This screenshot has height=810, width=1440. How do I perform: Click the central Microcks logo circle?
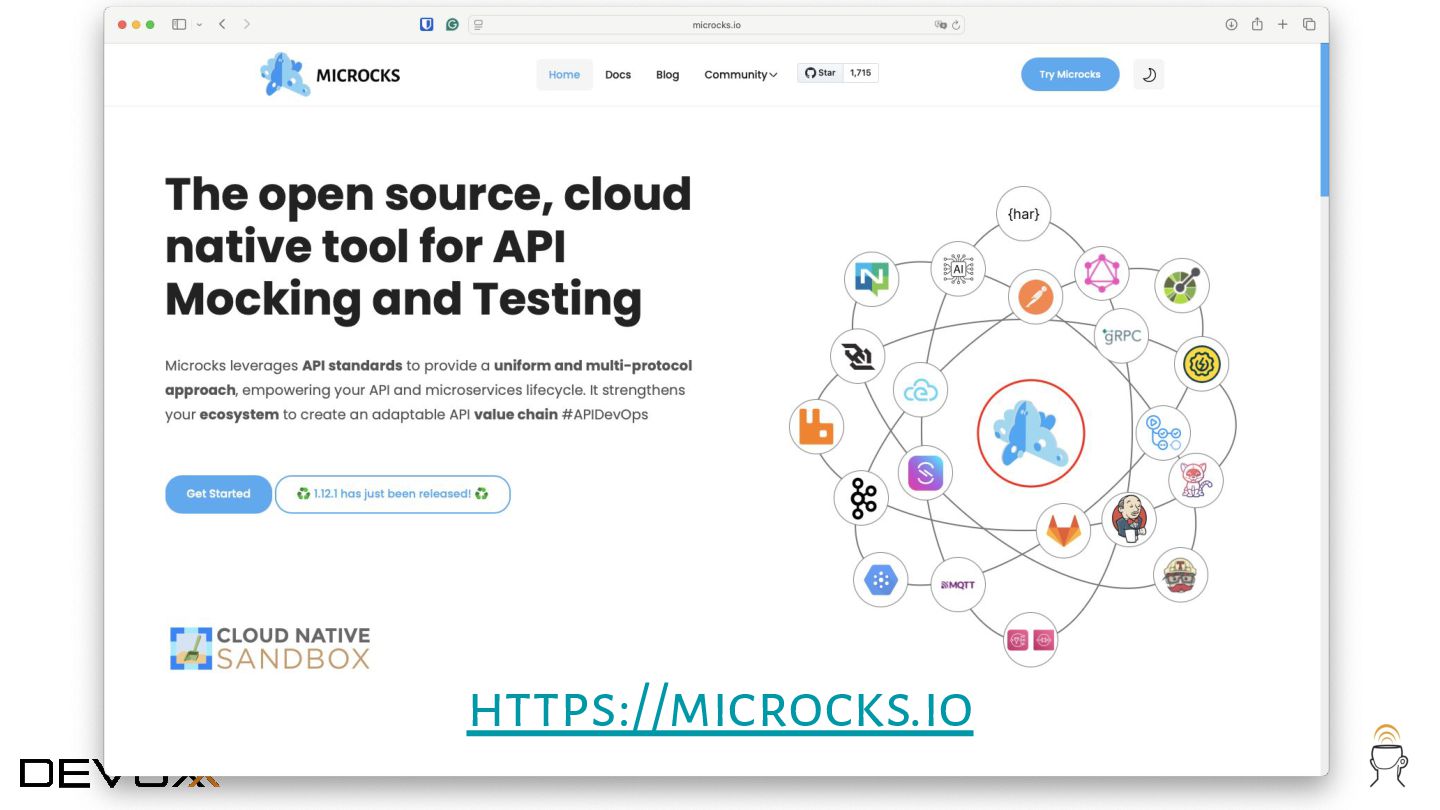pos(1031,433)
